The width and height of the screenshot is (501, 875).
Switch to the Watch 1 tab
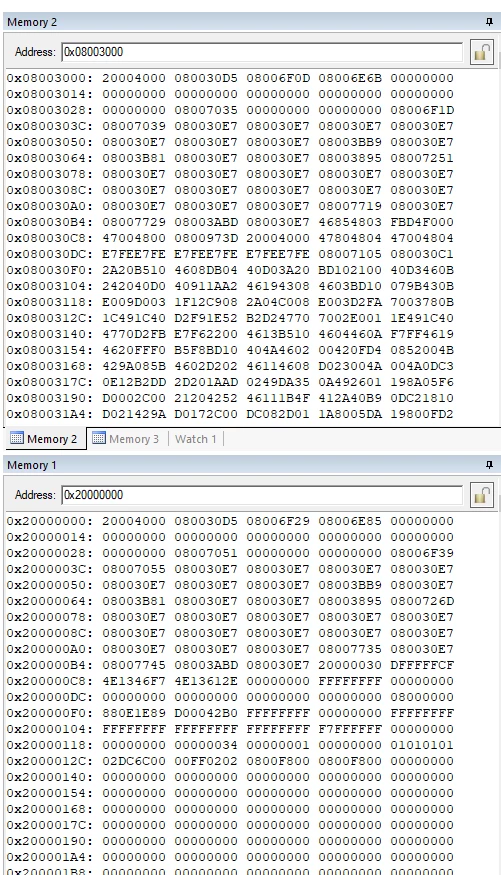tap(195, 439)
